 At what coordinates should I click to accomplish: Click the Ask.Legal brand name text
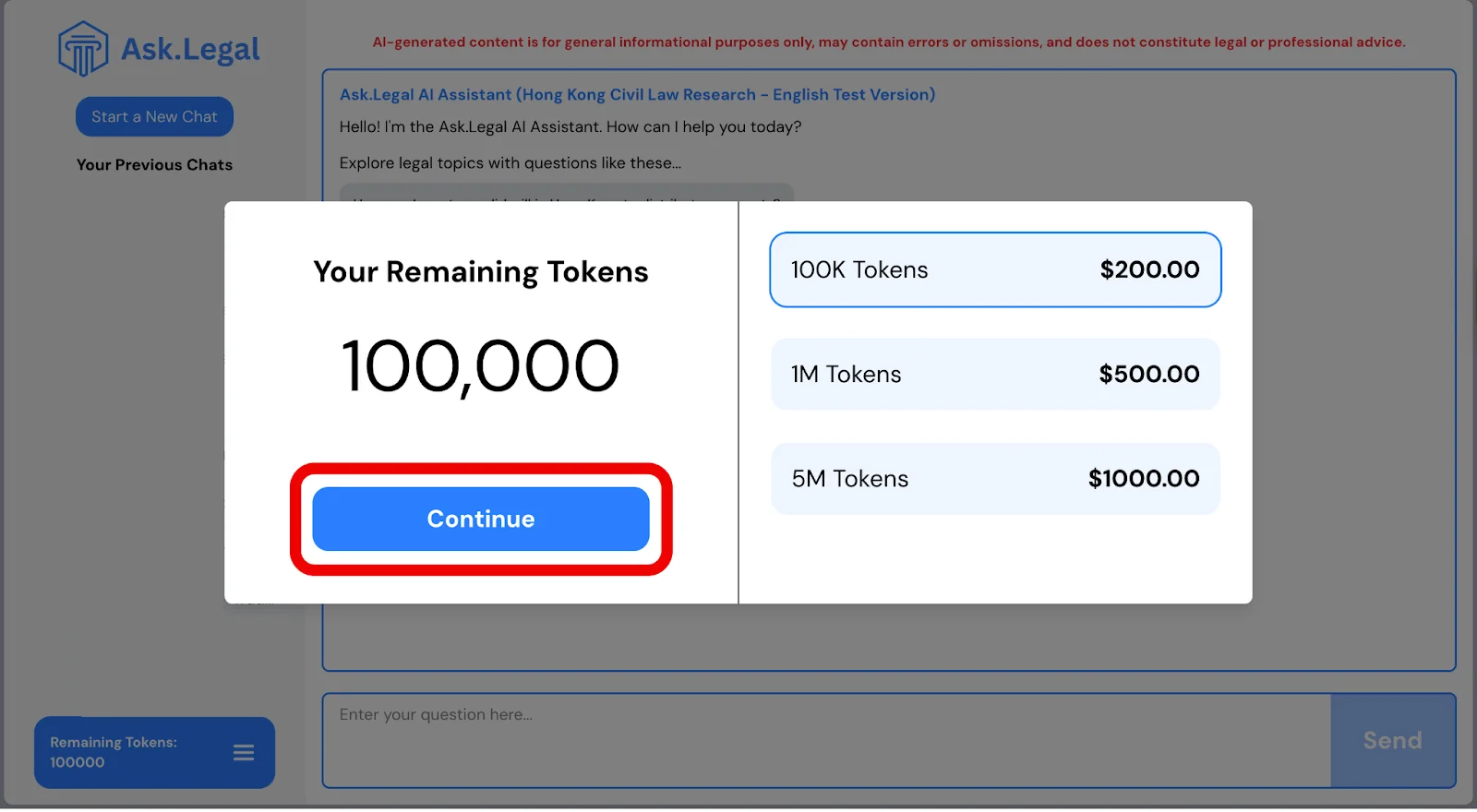coord(190,50)
